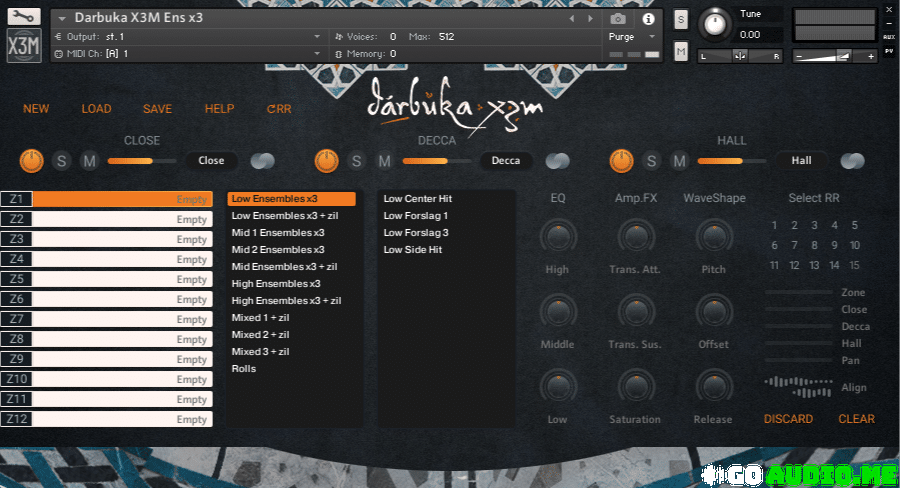Click the wrench settings icon
The image size is (900, 488).
[x=24, y=17]
